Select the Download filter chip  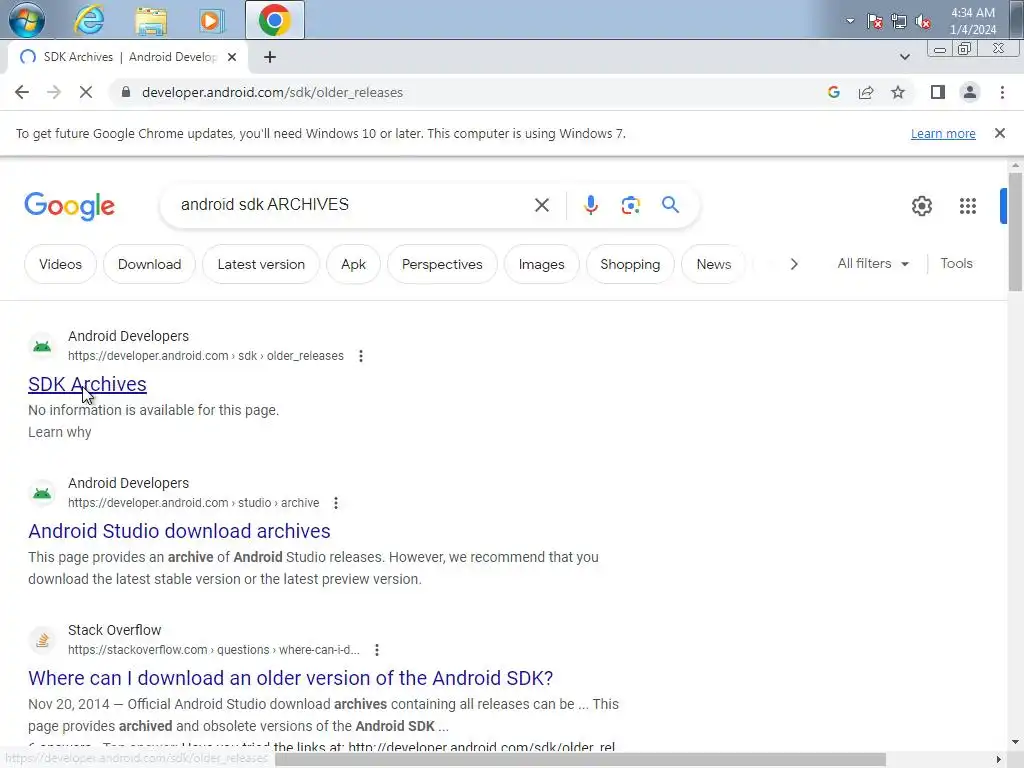(x=150, y=264)
